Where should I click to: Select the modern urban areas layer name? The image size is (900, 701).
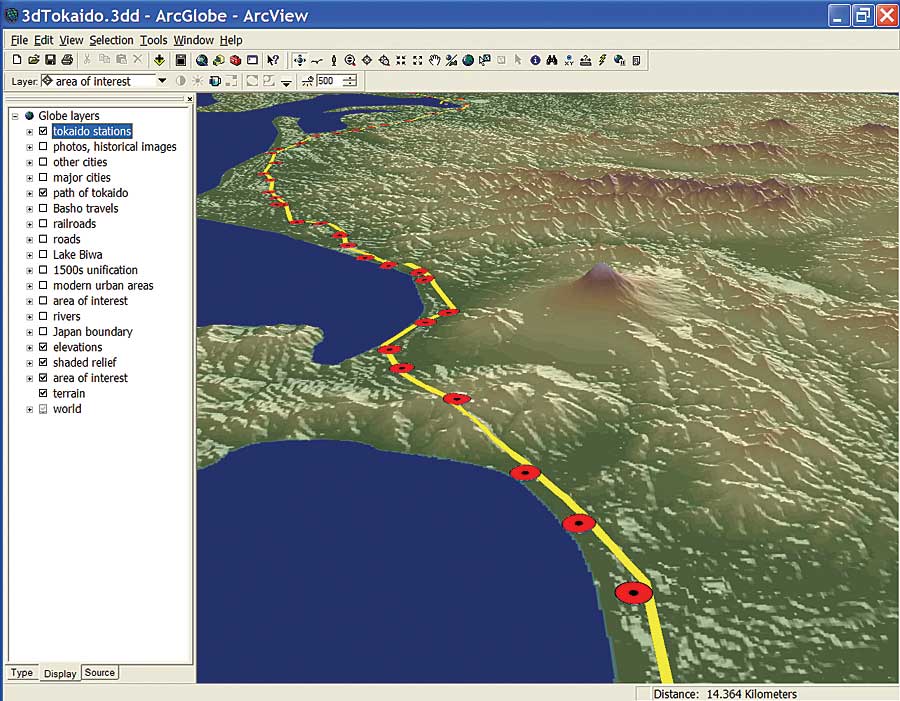click(x=103, y=285)
